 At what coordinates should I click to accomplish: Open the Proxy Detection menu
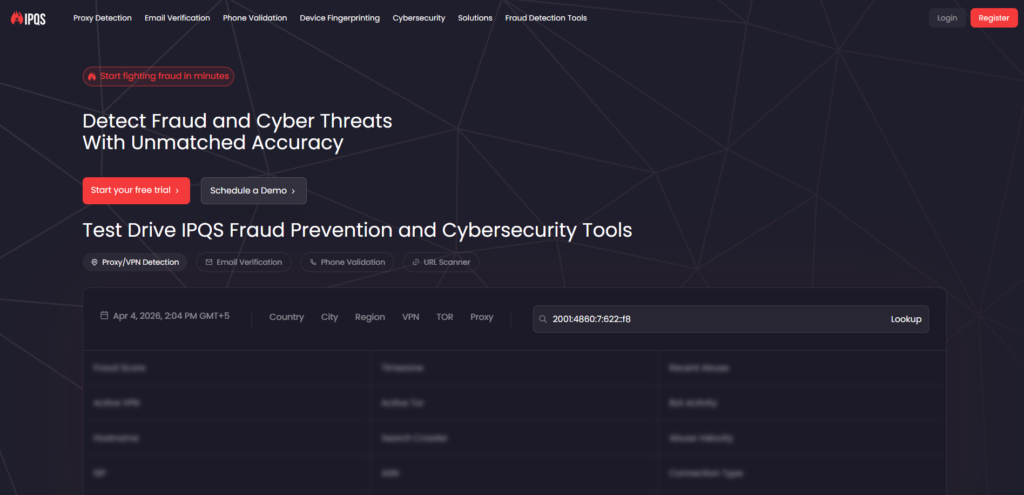coord(102,18)
